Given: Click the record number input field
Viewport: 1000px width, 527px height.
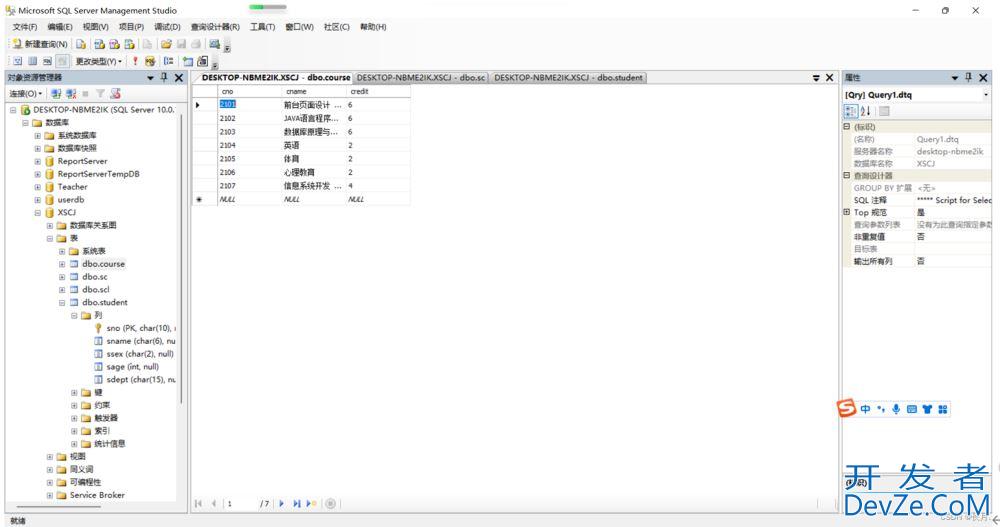Looking at the screenshot, I should [240, 504].
